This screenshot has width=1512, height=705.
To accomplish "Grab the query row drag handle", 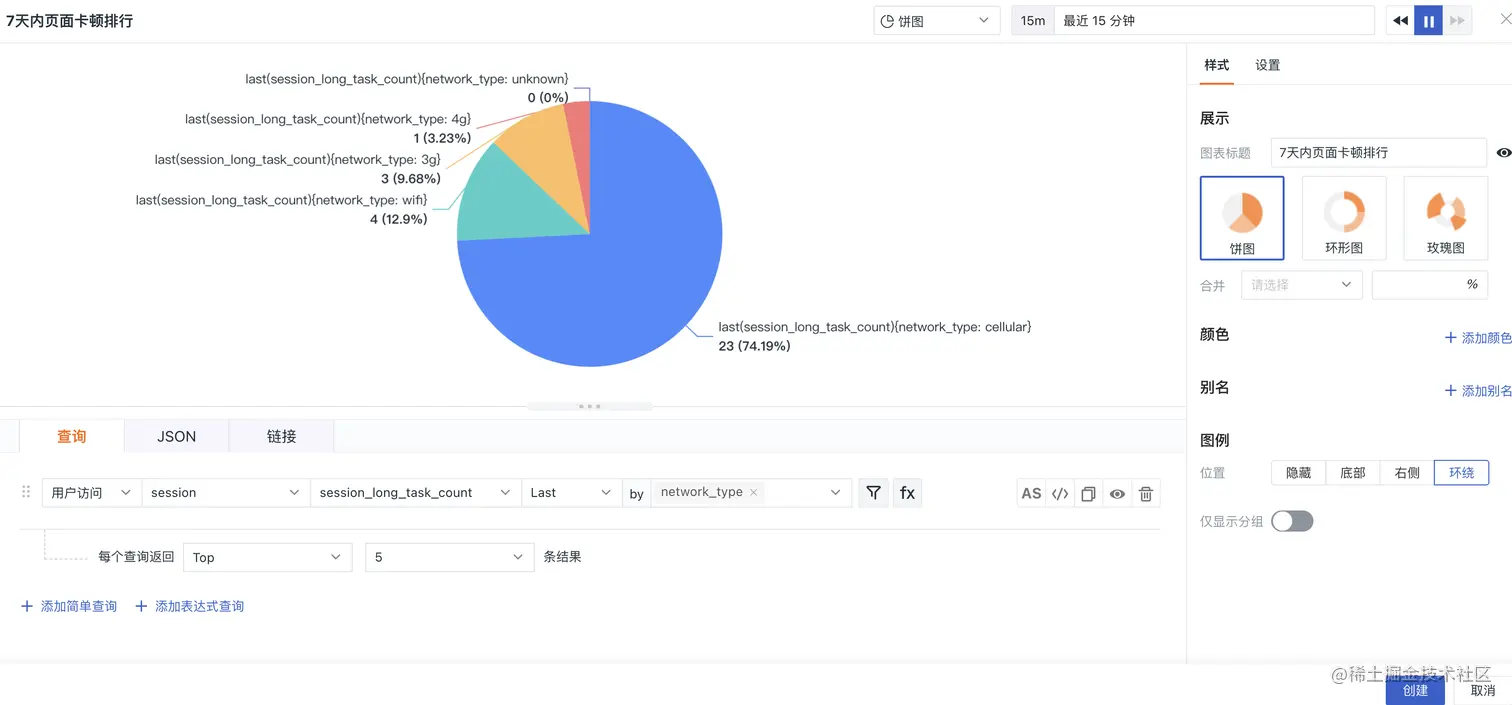I will (27, 492).
